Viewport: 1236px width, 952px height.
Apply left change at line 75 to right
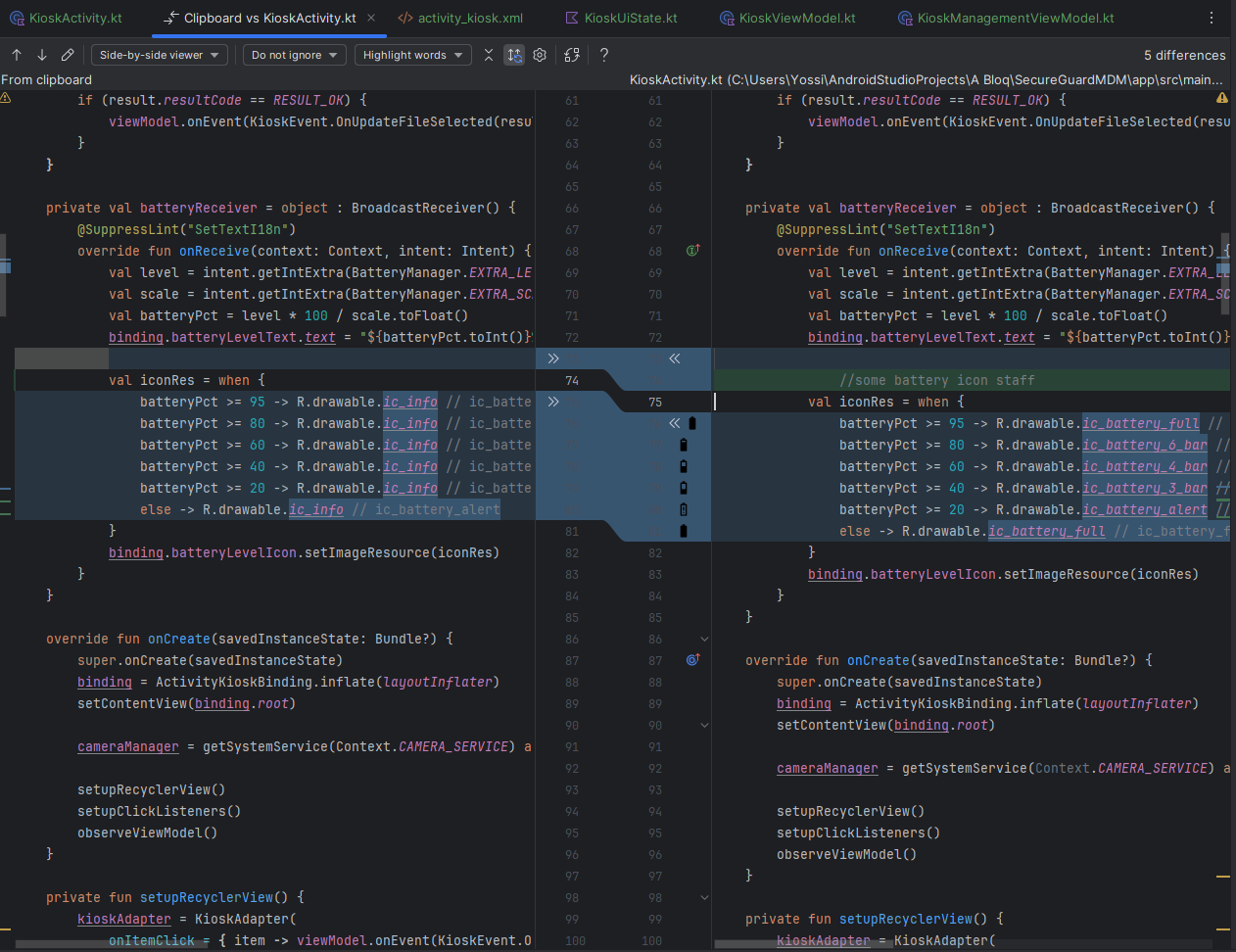click(x=553, y=402)
